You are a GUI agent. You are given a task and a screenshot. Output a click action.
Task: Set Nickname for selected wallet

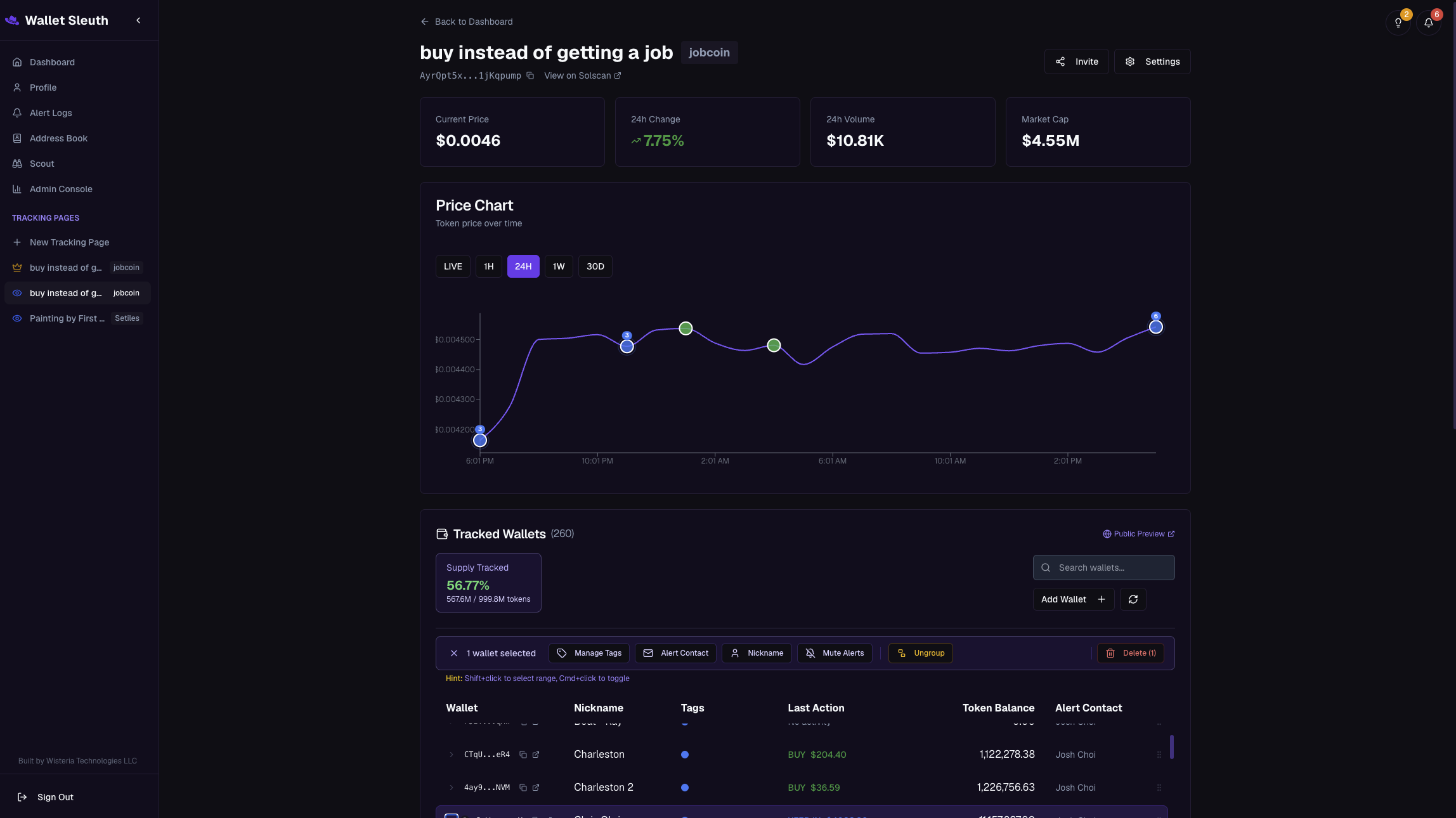point(757,653)
